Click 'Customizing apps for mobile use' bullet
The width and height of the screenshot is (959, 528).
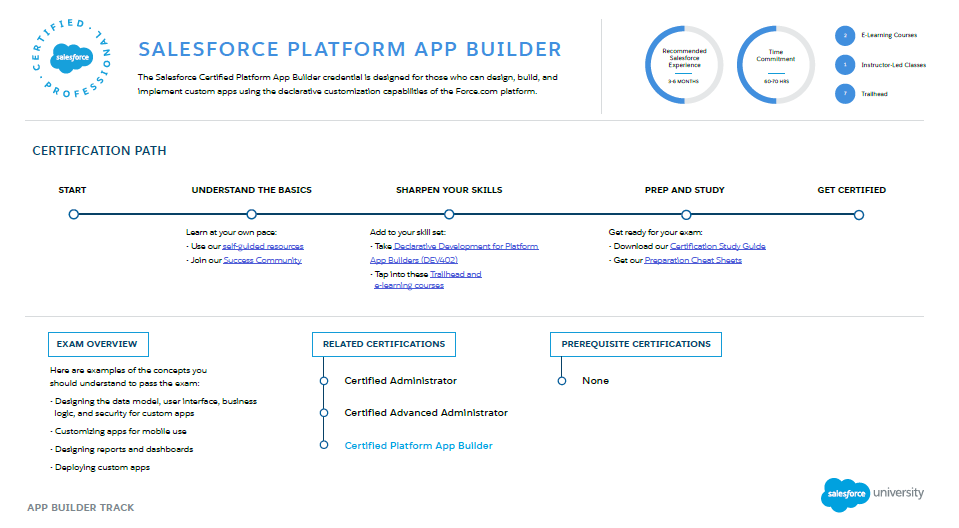coord(118,431)
